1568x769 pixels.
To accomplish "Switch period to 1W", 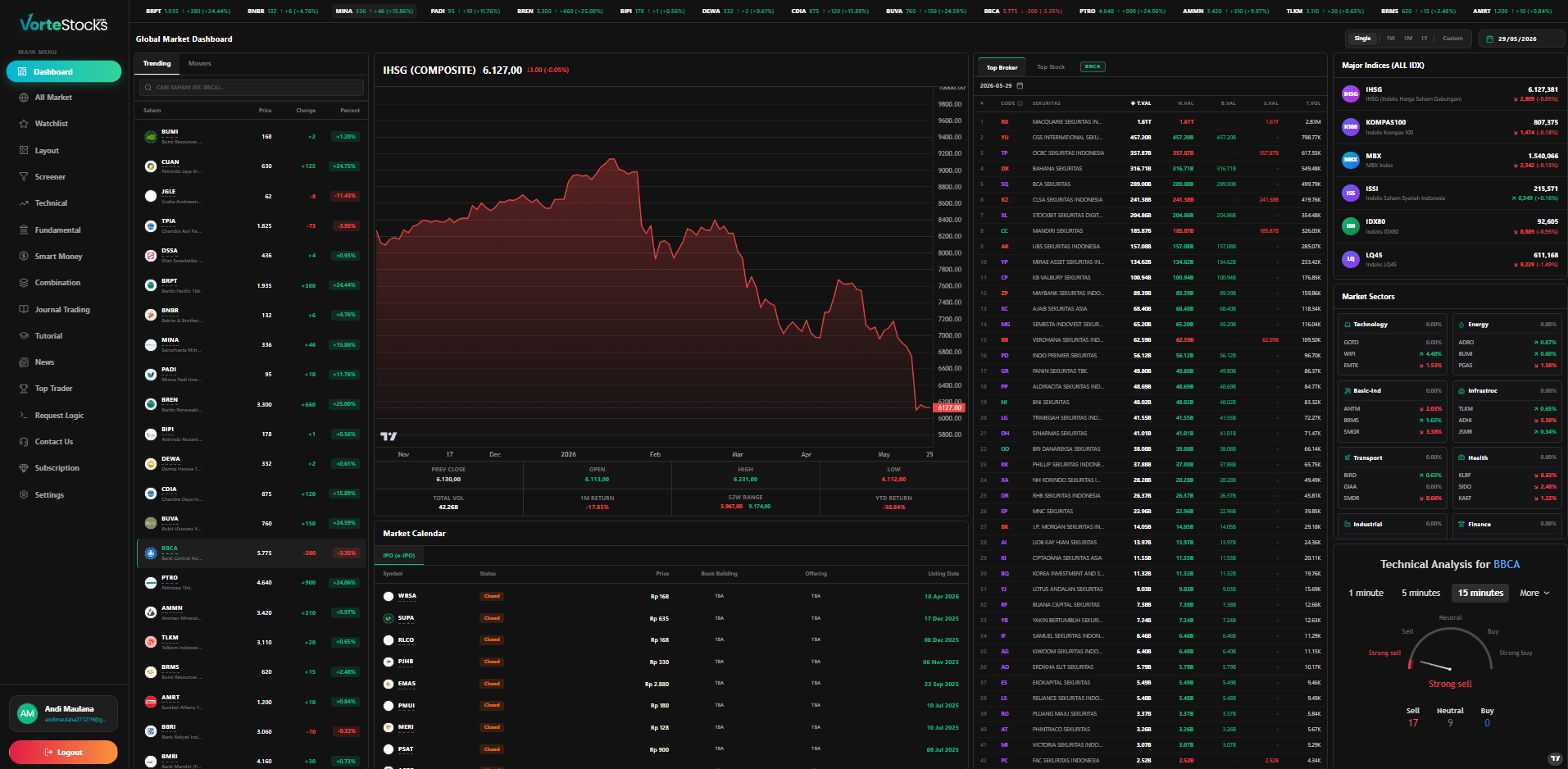I will (x=1391, y=39).
